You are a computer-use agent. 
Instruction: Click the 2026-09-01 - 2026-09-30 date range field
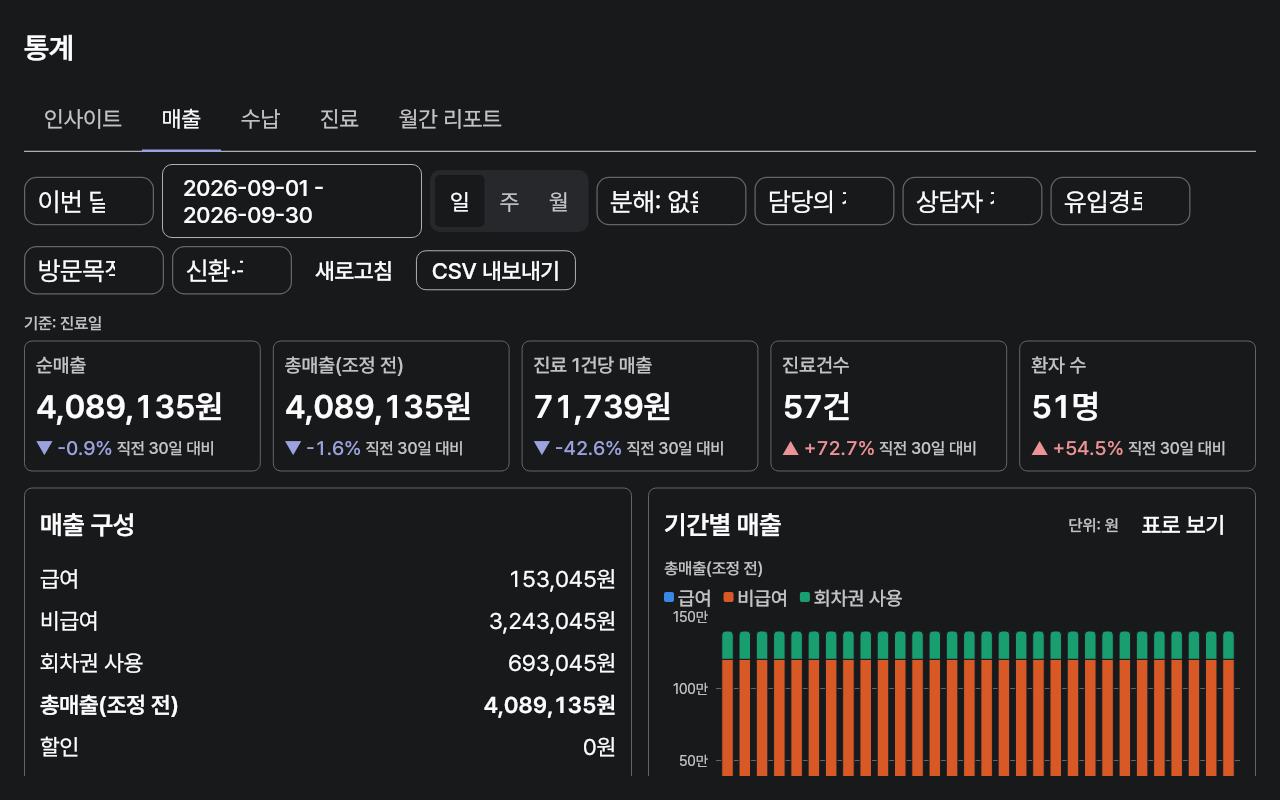[x=292, y=201]
